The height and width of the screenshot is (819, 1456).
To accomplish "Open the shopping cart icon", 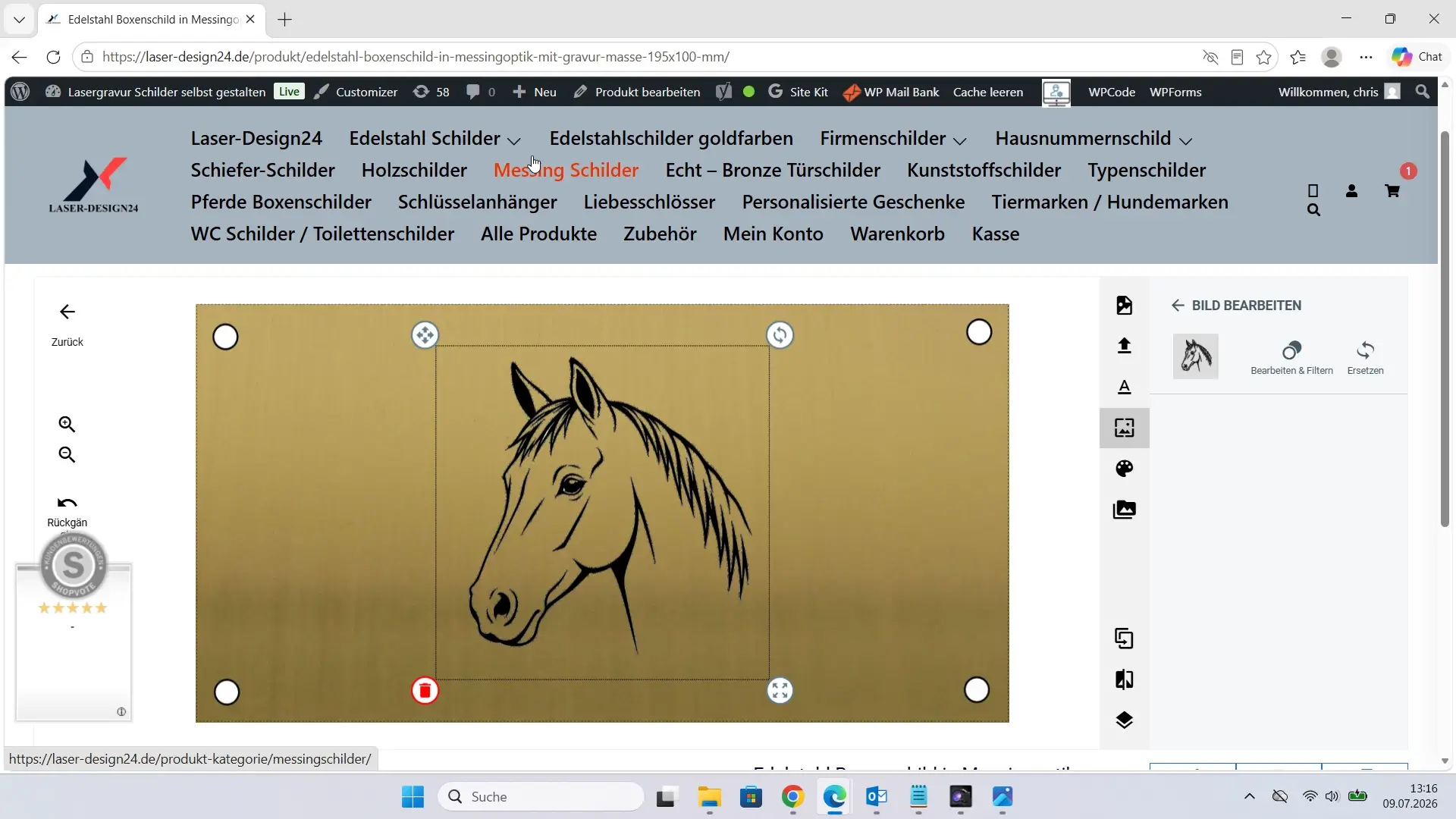I will point(1392,191).
